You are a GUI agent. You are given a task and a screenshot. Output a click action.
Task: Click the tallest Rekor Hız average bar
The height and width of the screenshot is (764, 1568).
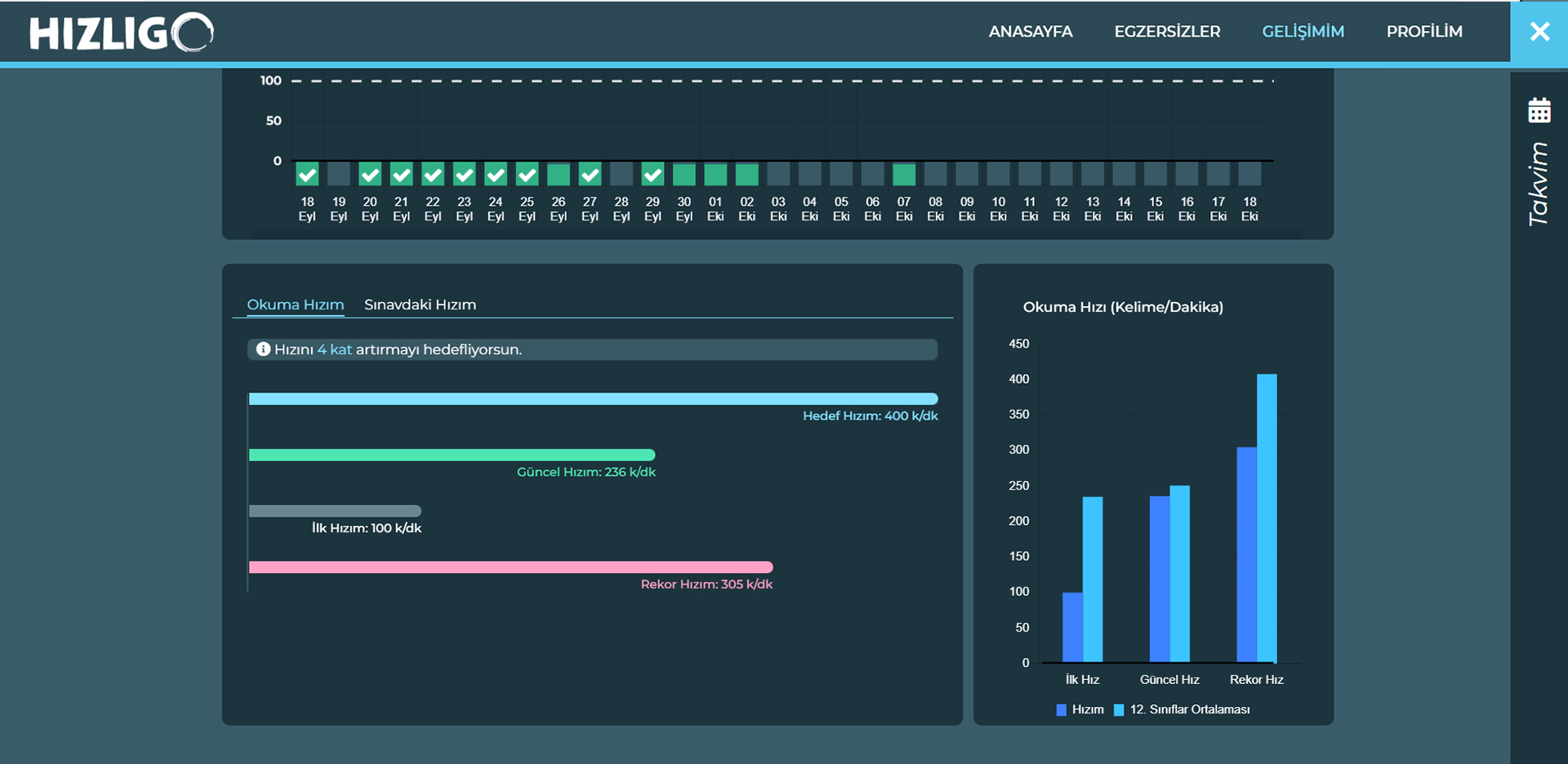point(1267,517)
